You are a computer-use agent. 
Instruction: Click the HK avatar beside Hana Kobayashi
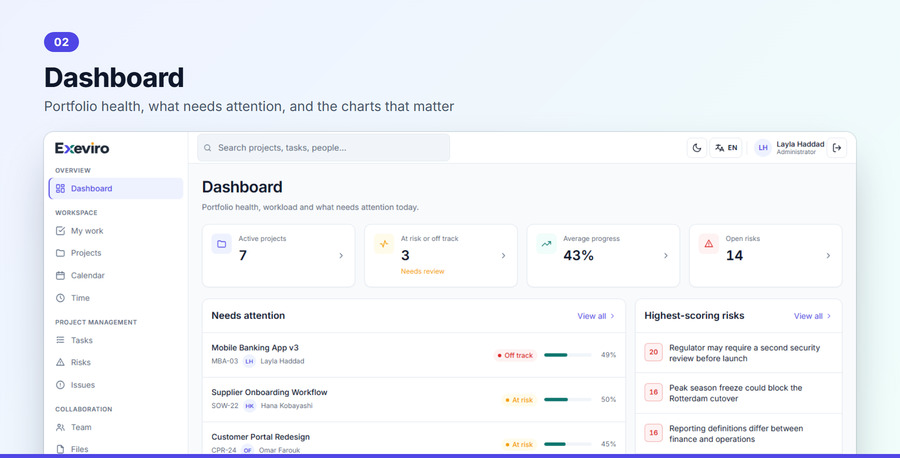(x=249, y=406)
